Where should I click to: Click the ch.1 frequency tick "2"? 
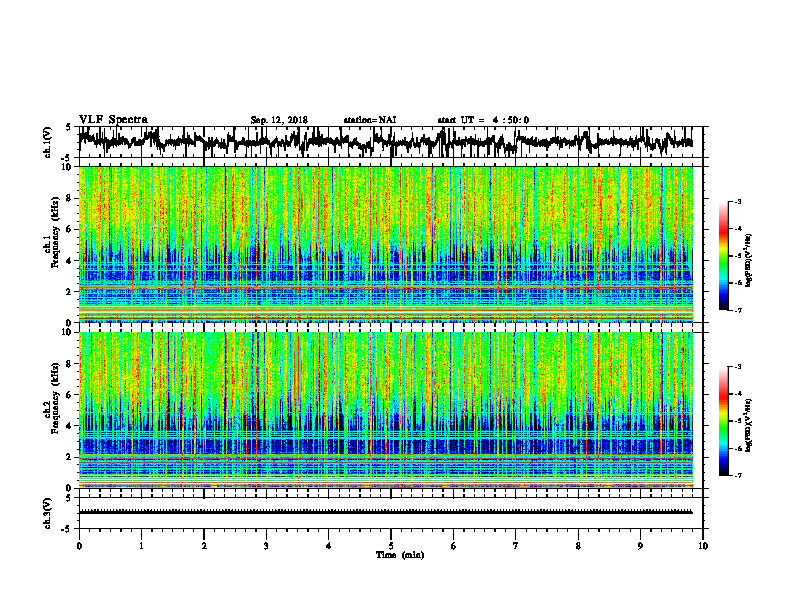[x=69, y=292]
